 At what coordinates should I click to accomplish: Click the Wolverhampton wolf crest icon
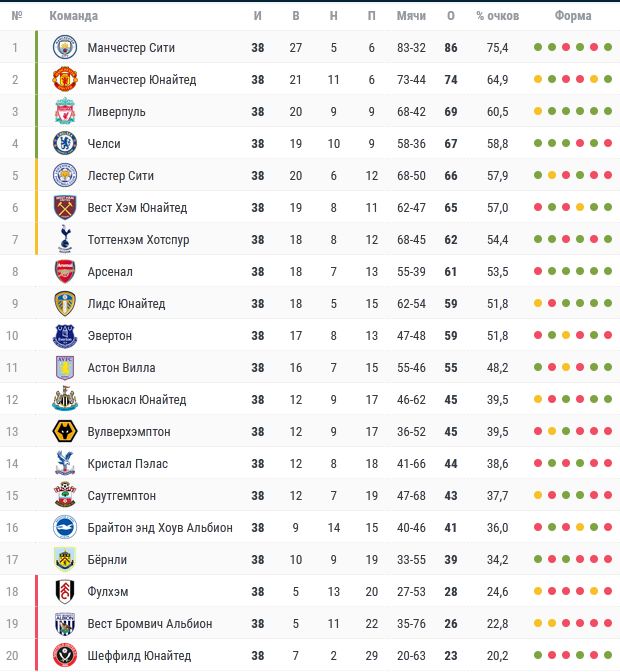[x=65, y=432]
